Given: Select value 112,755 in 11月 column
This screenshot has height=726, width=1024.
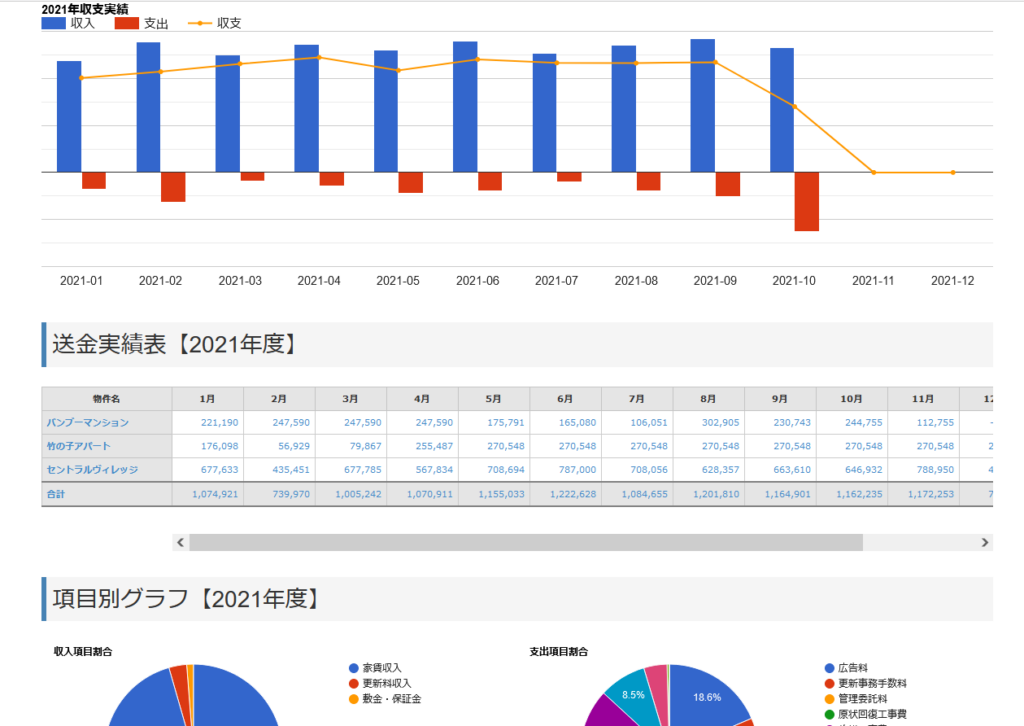Looking at the screenshot, I should (935, 422).
